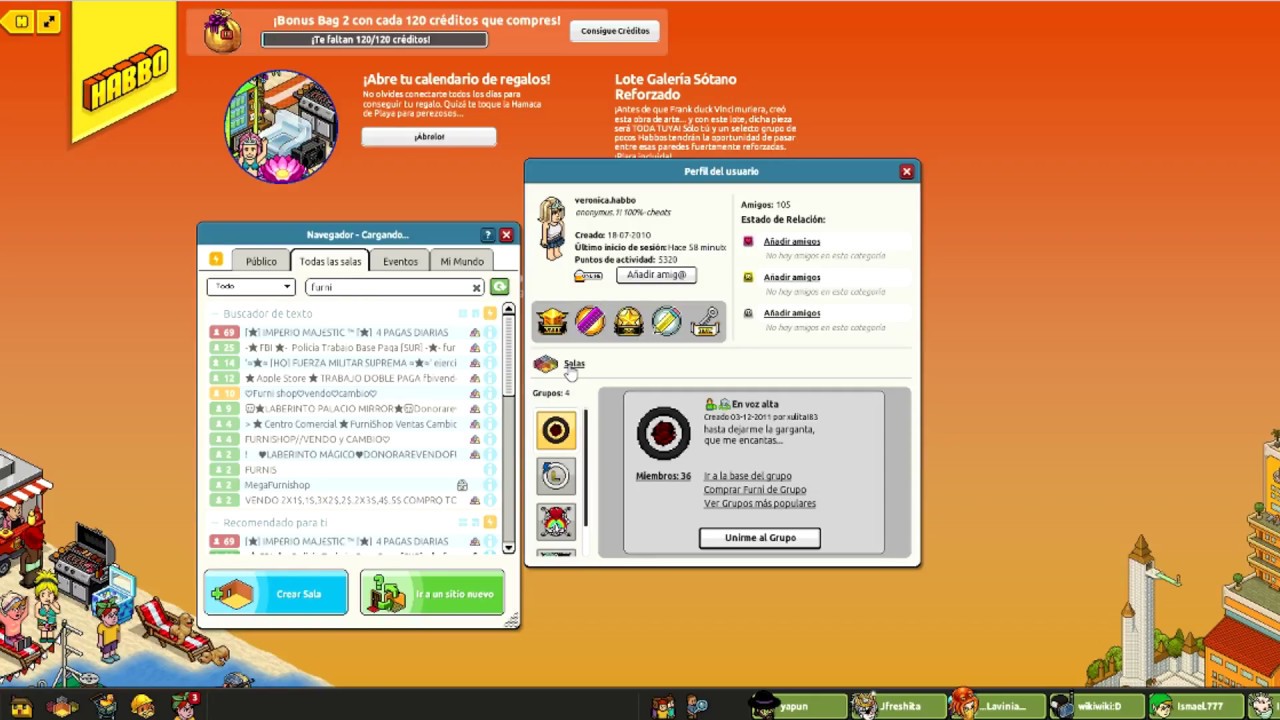Open the yapun chat tab in the bottom bar
The width and height of the screenshot is (1280, 720).
point(798,706)
